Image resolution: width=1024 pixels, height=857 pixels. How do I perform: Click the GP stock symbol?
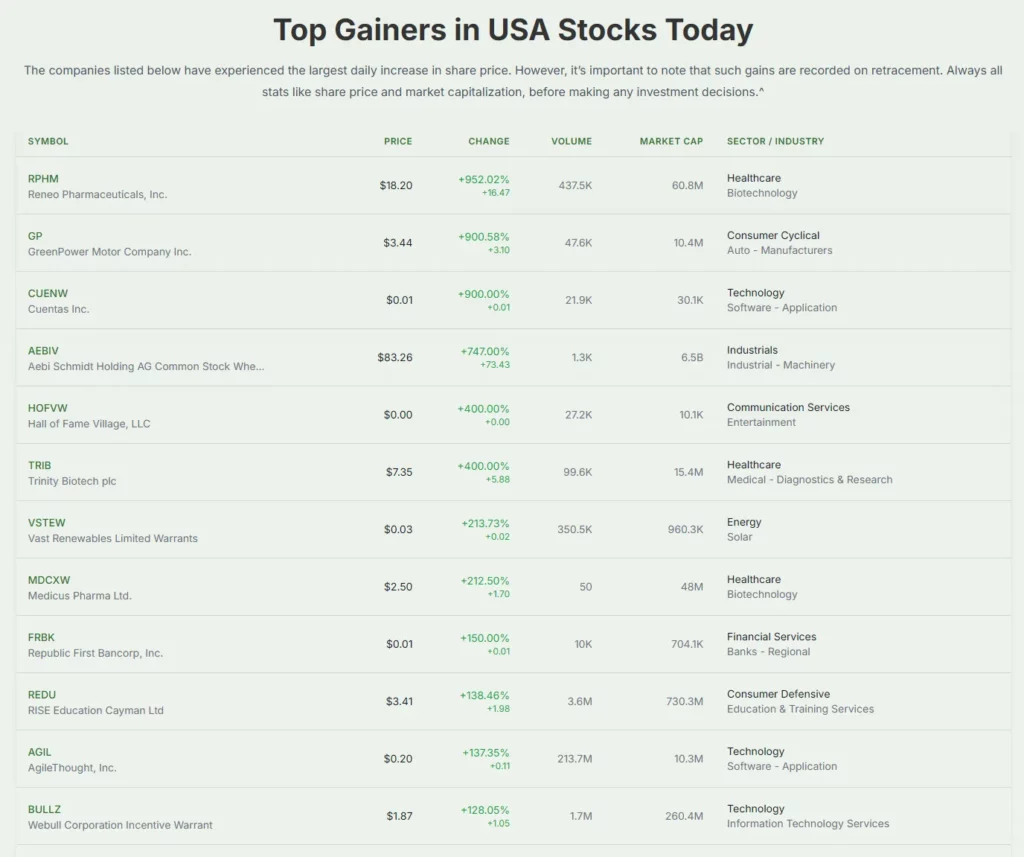point(35,236)
